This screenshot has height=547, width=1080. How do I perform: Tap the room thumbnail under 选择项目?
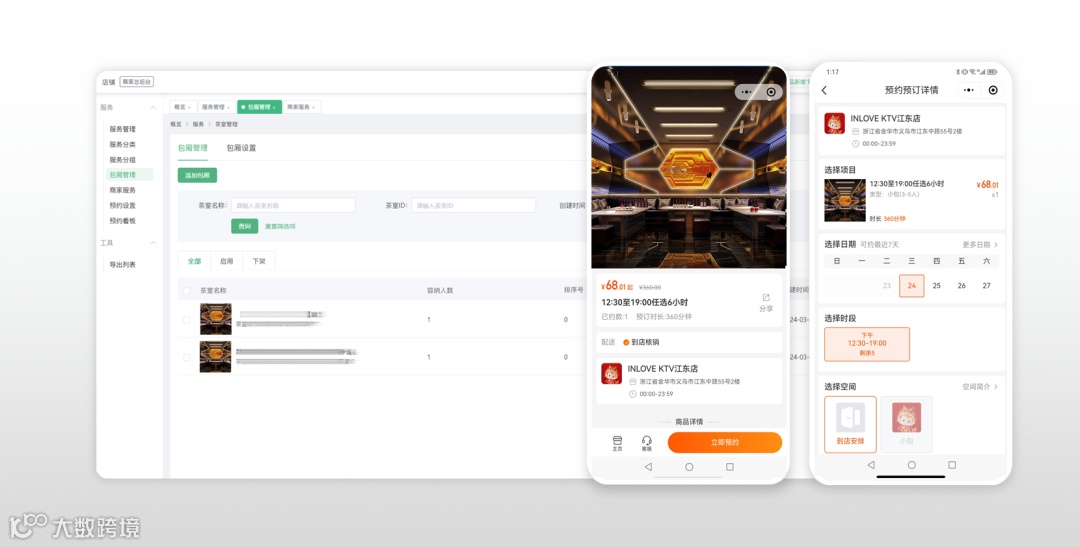844,200
